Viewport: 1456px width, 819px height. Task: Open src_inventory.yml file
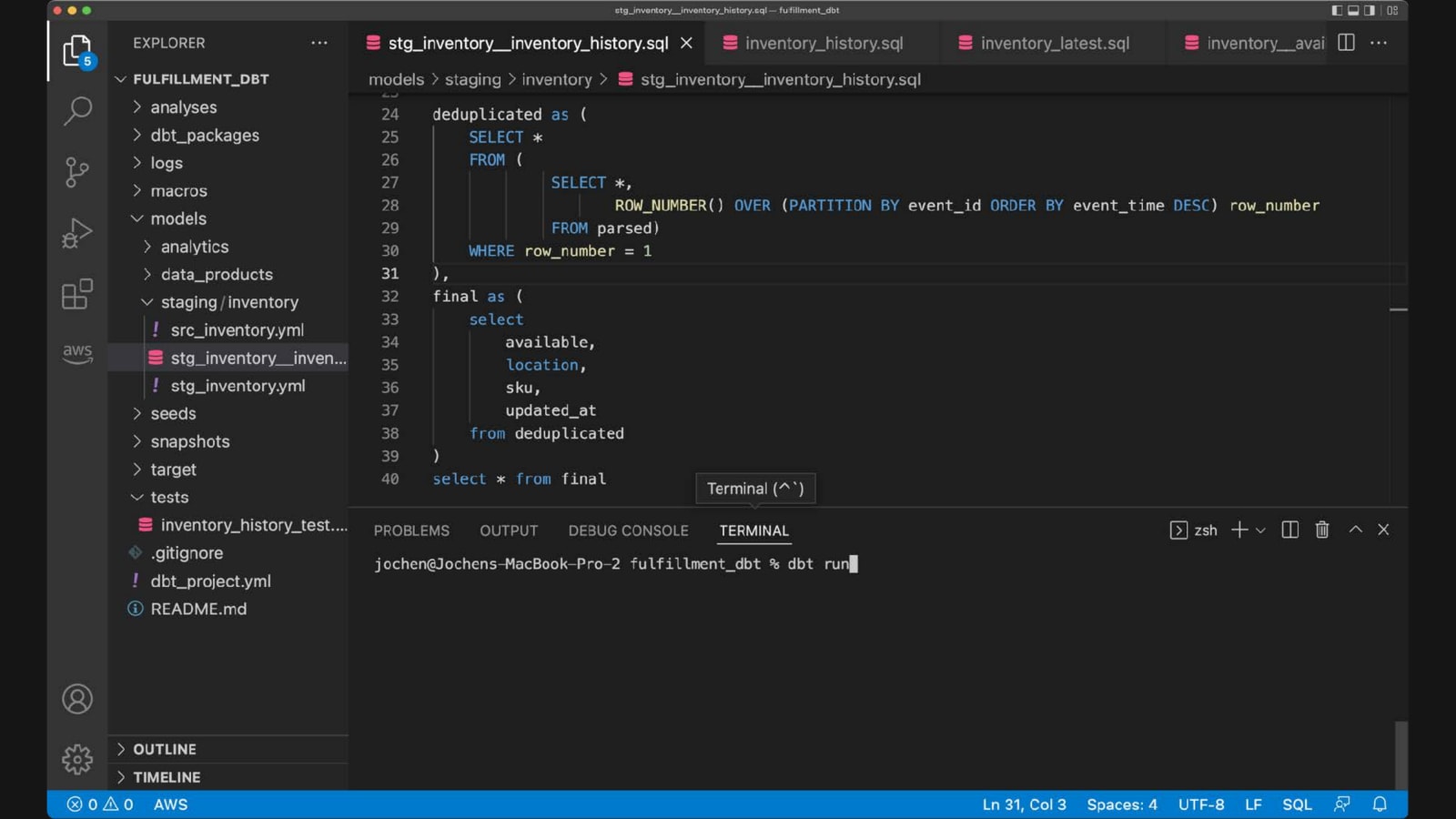point(227,330)
